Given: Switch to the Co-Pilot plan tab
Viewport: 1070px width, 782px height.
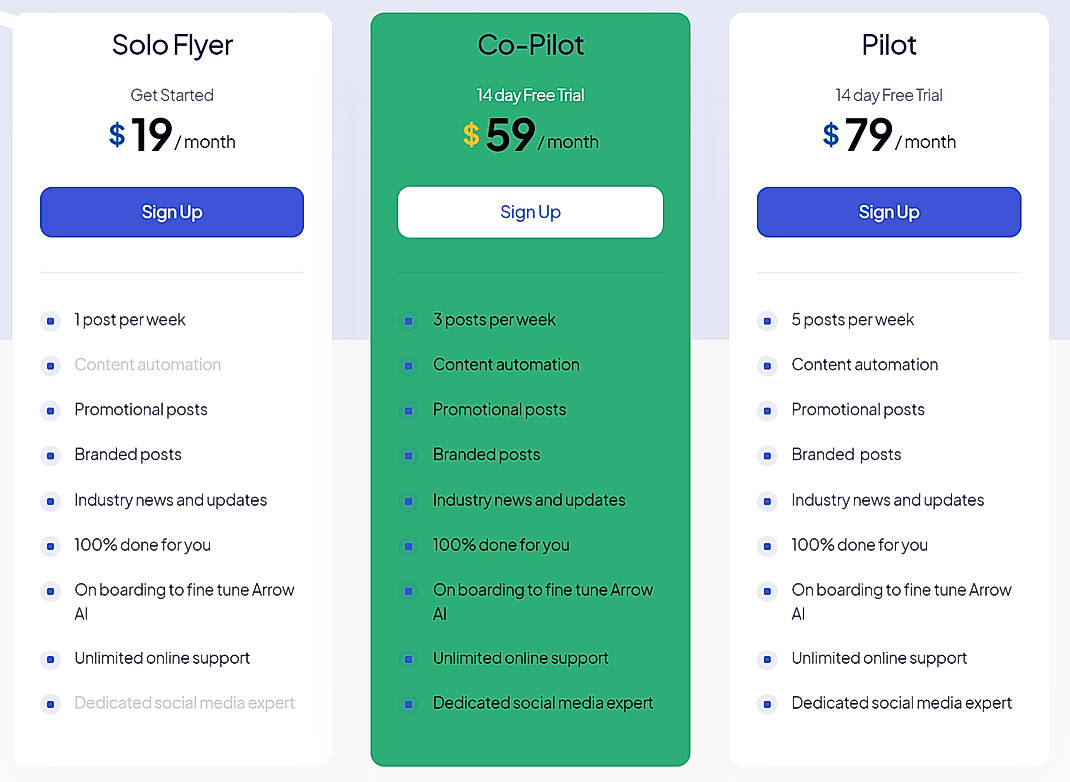Looking at the screenshot, I should point(530,44).
